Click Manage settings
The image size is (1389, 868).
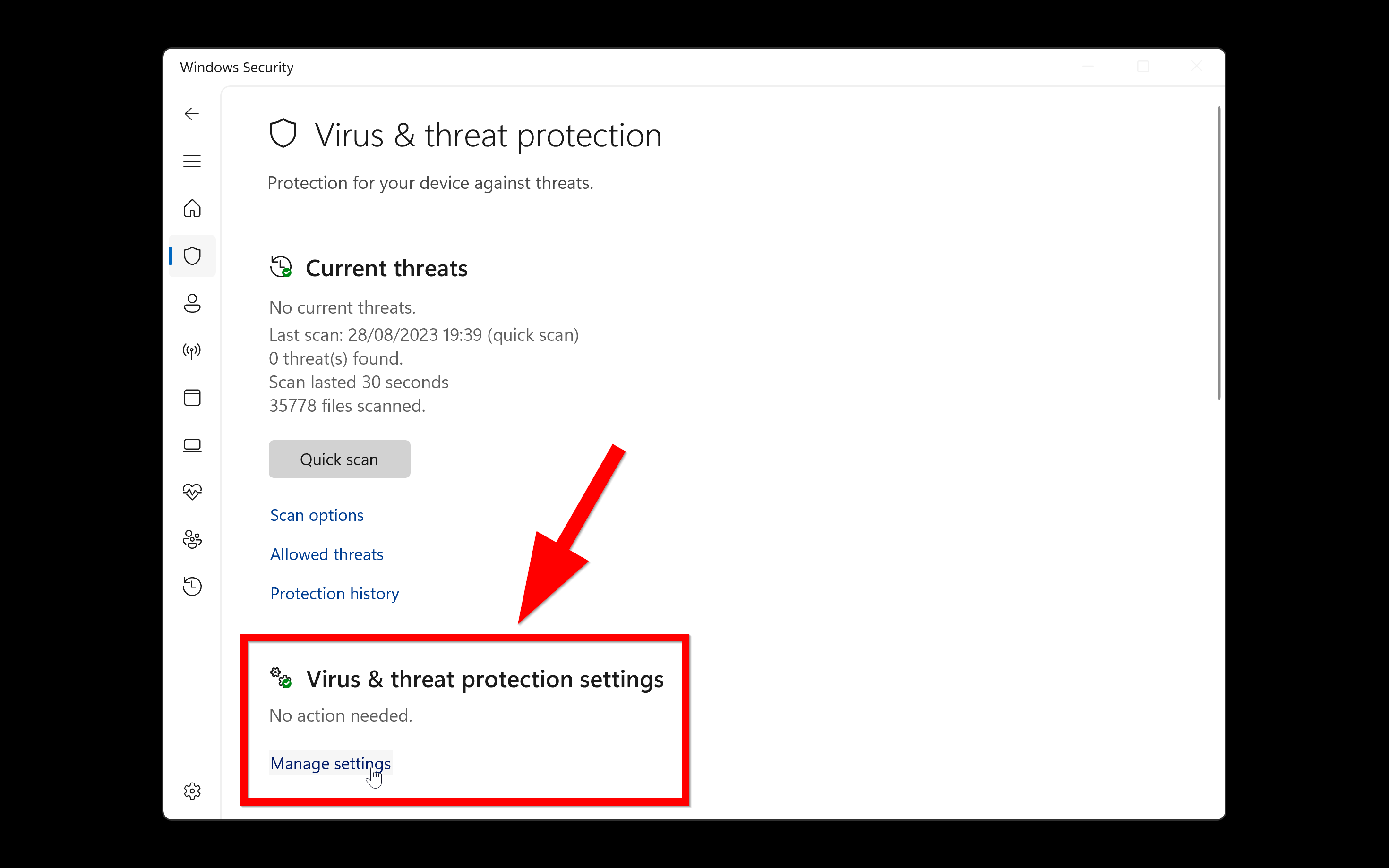(x=330, y=763)
